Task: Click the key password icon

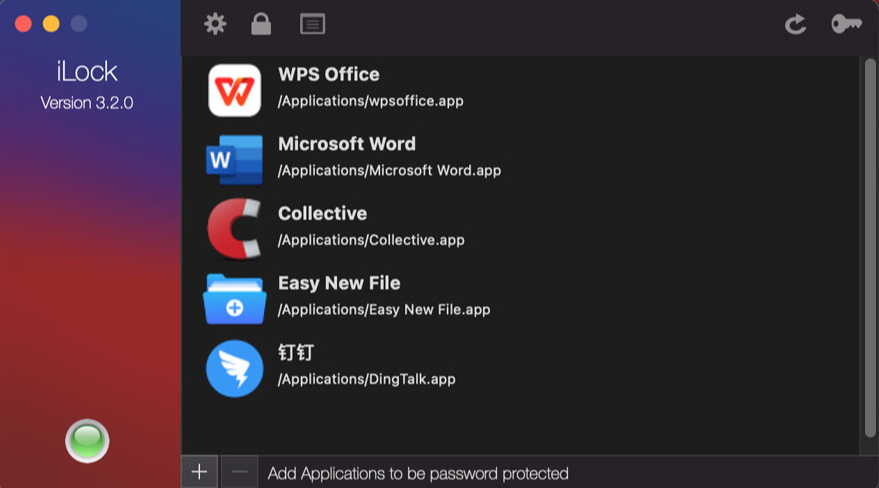Action: (x=846, y=24)
